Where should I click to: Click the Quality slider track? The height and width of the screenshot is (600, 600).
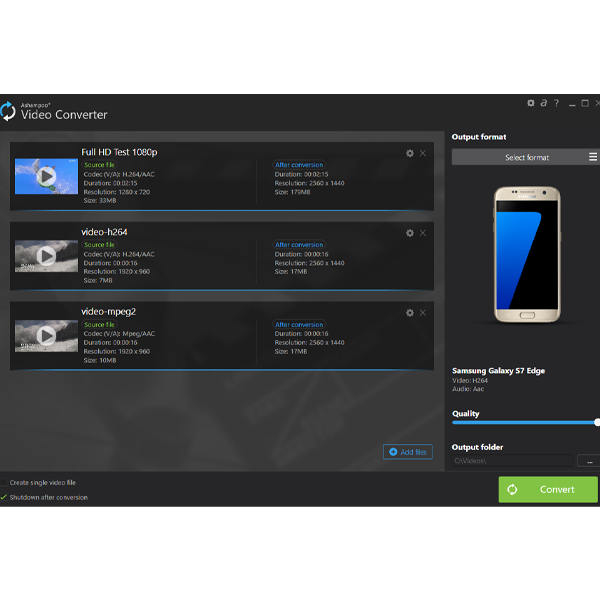[x=524, y=422]
